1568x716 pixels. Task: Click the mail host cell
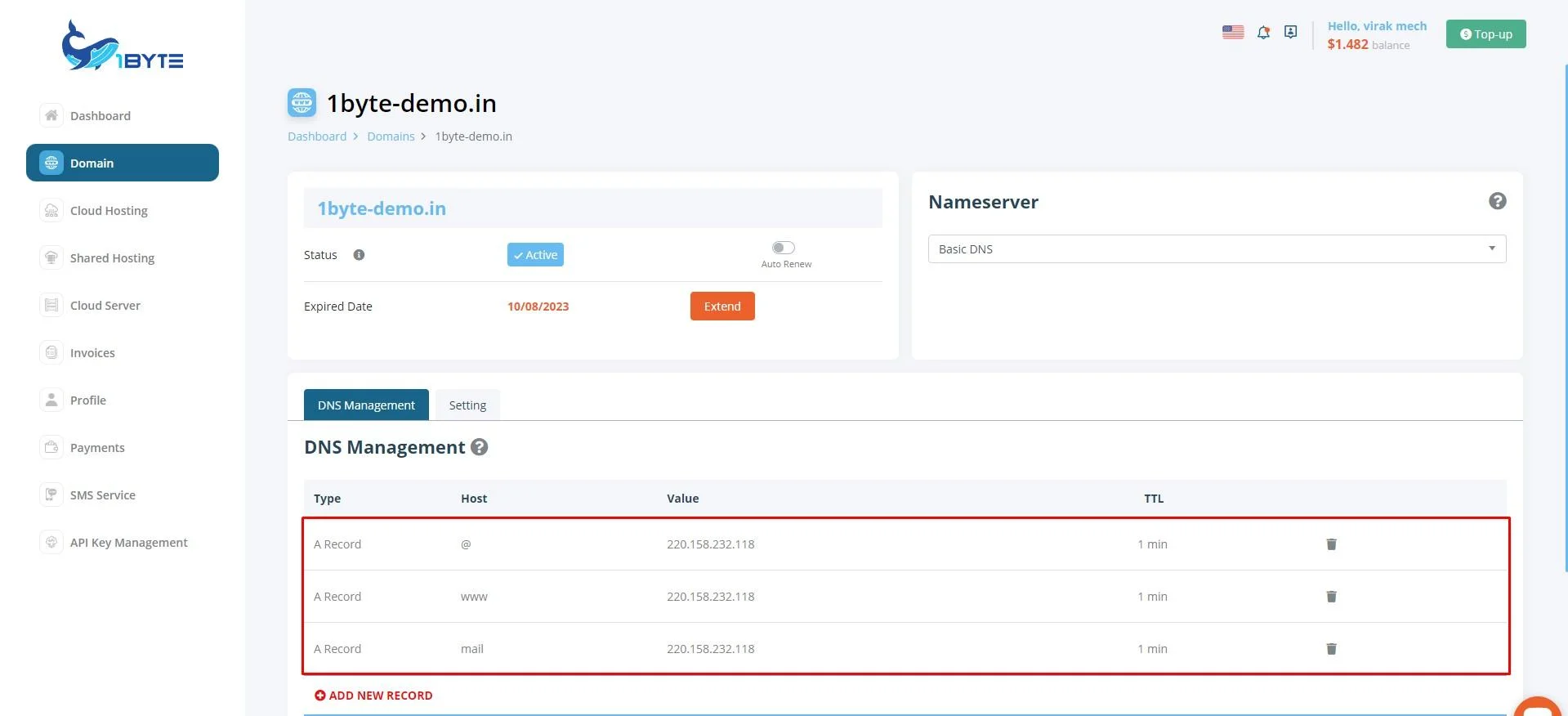[x=472, y=649]
